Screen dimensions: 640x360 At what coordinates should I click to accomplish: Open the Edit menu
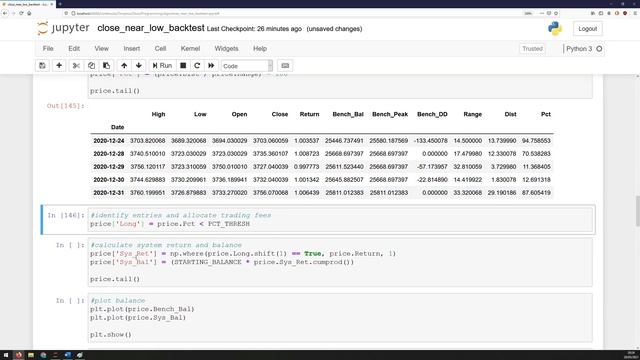[x=74, y=49]
